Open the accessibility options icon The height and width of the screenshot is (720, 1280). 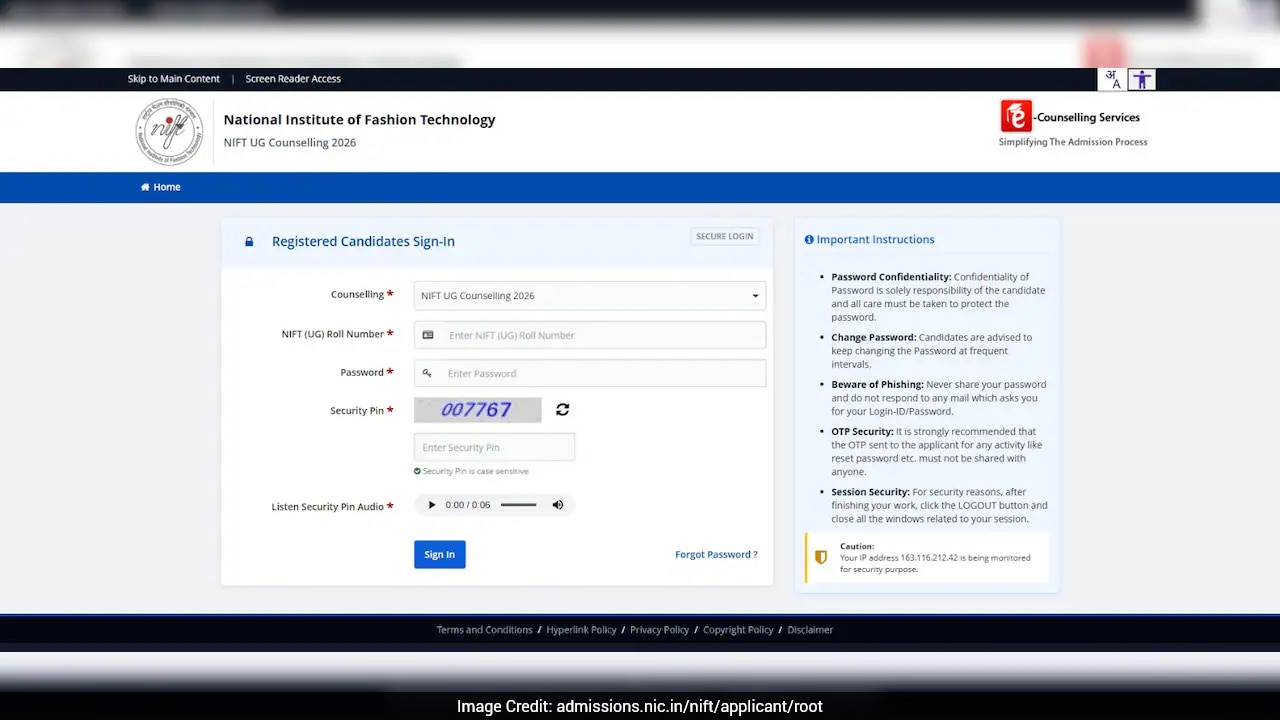click(x=1142, y=79)
